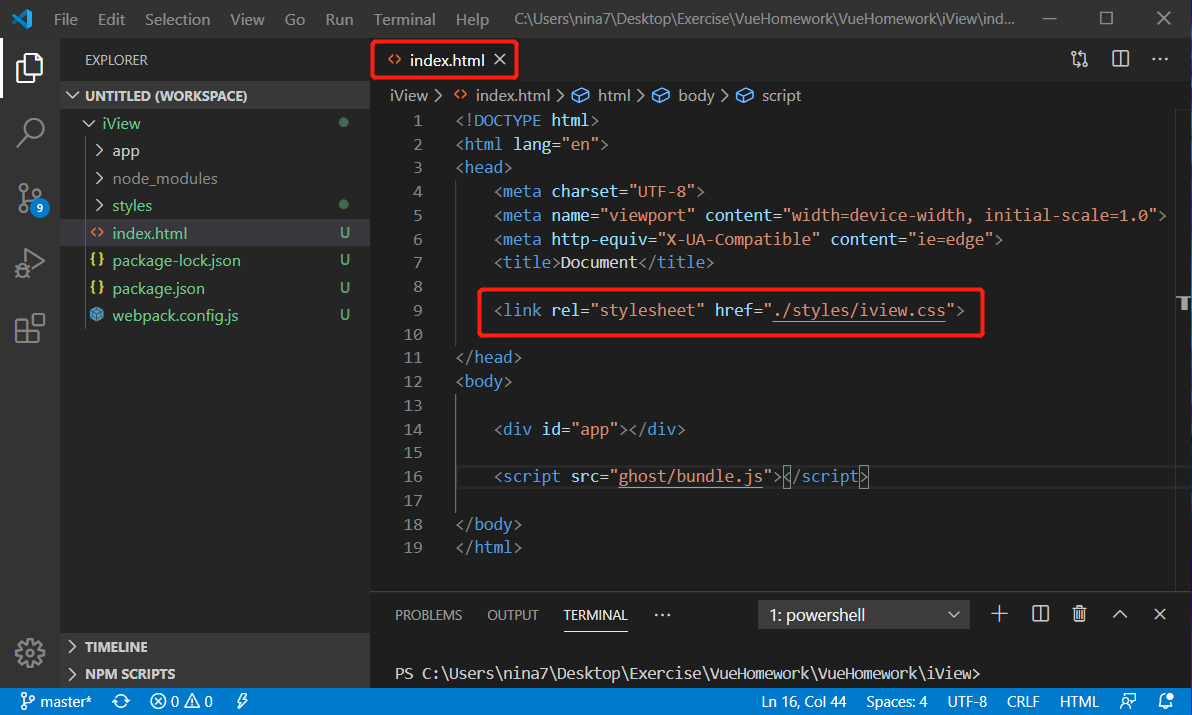Viewport: 1192px width, 715px height.
Task: Open index.html in explorer tree
Action: point(215,233)
